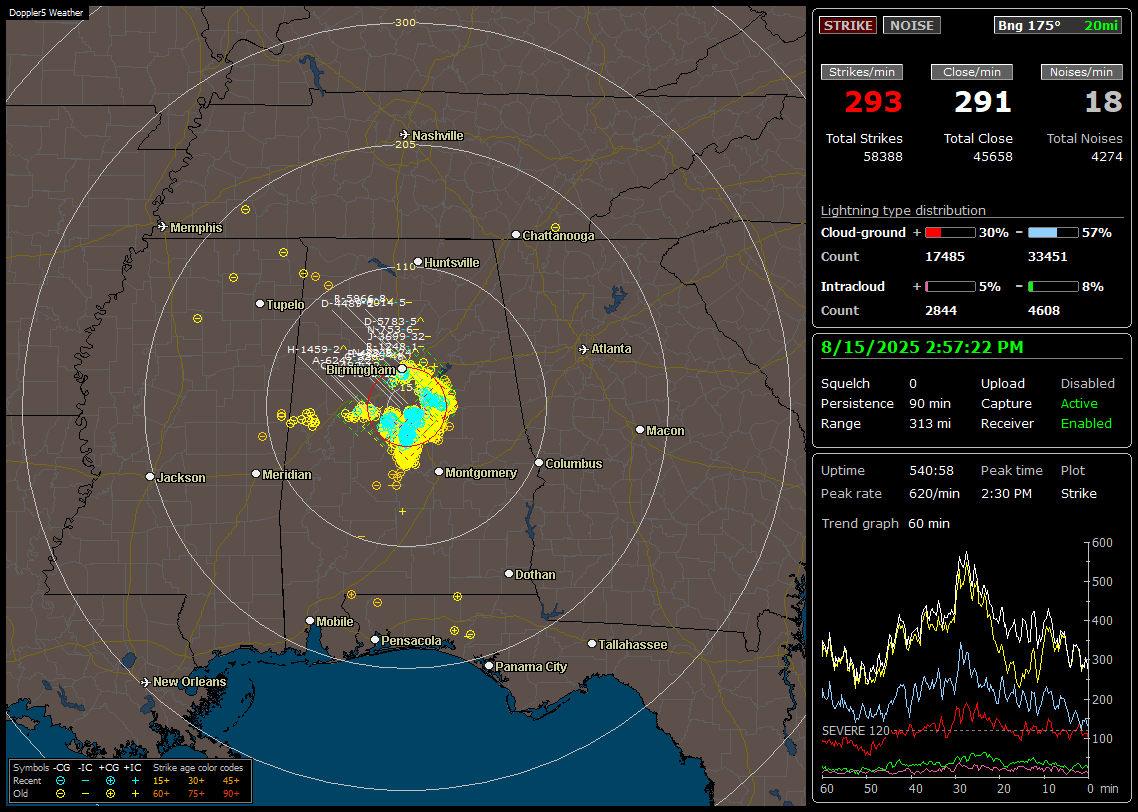Select the Atlanta airport icon
The height and width of the screenshot is (812, 1138).
584,349
